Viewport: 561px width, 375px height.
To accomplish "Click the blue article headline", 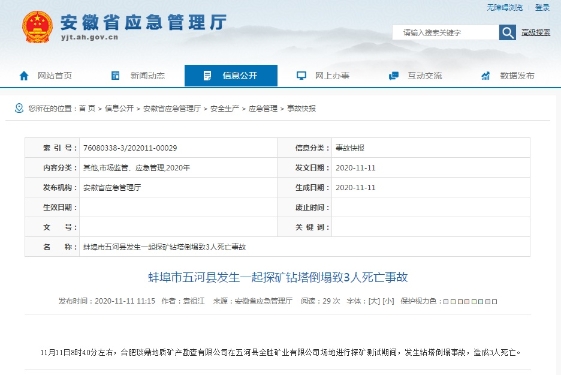I will point(278,277).
